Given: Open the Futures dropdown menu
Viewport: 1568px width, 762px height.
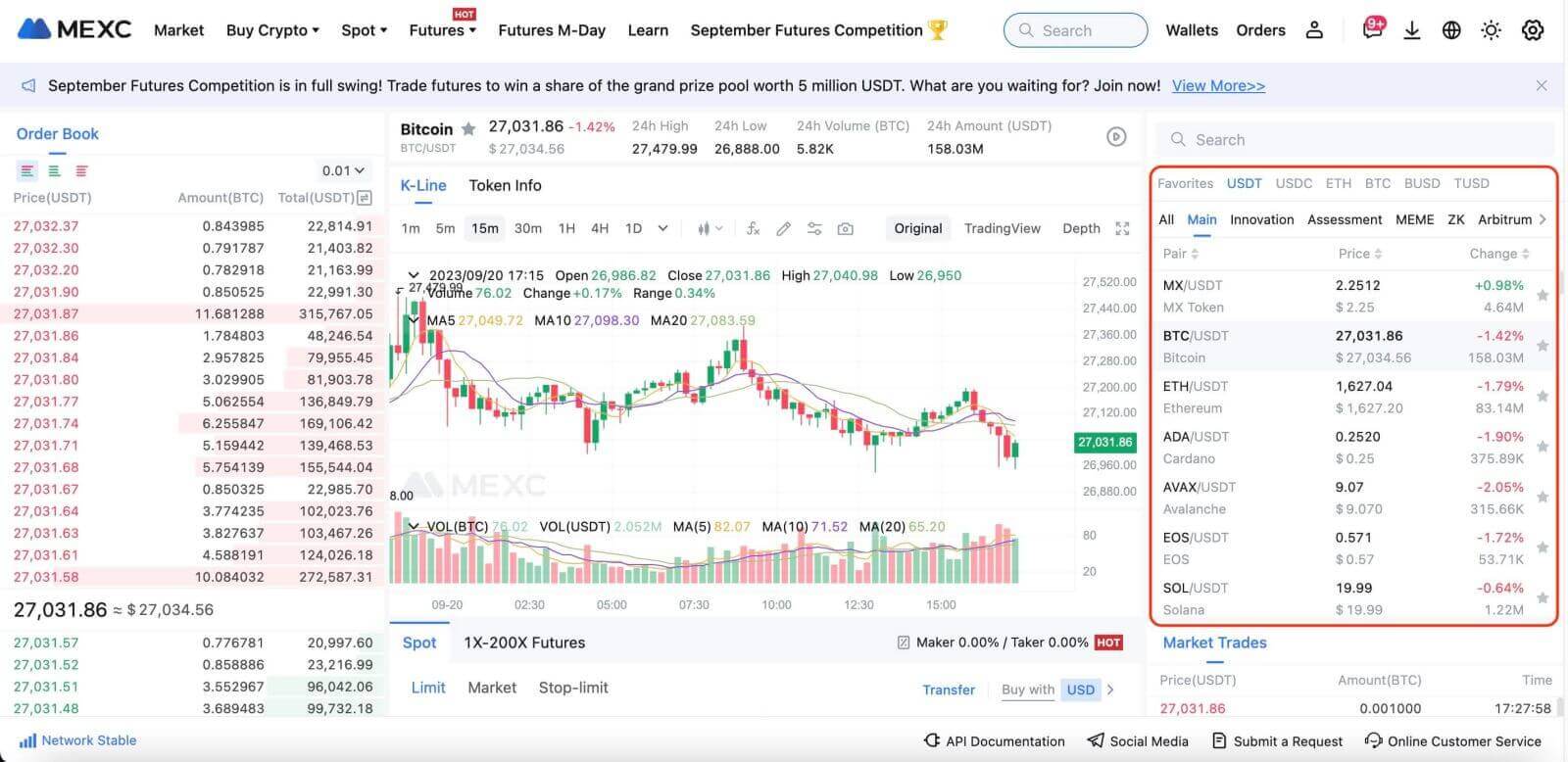Looking at the screenshot, I should (x=442, y=30).
